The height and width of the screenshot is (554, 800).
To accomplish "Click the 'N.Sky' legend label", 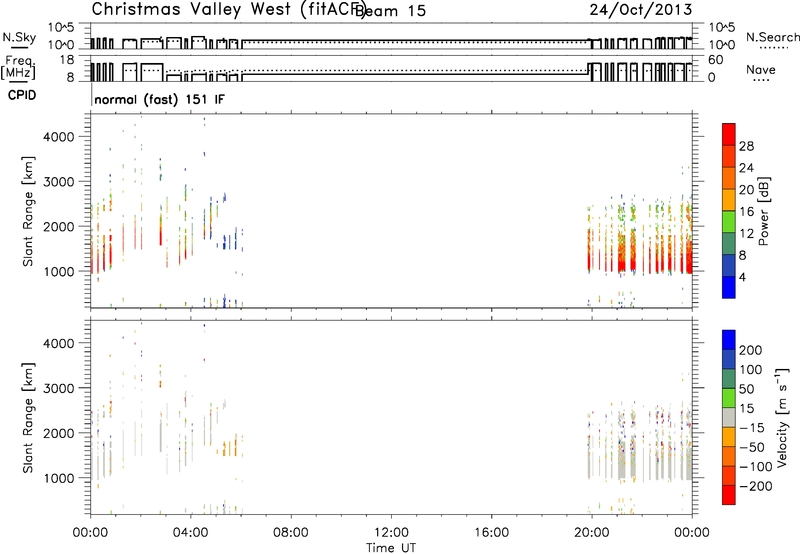I will click(x=19, y=37).
